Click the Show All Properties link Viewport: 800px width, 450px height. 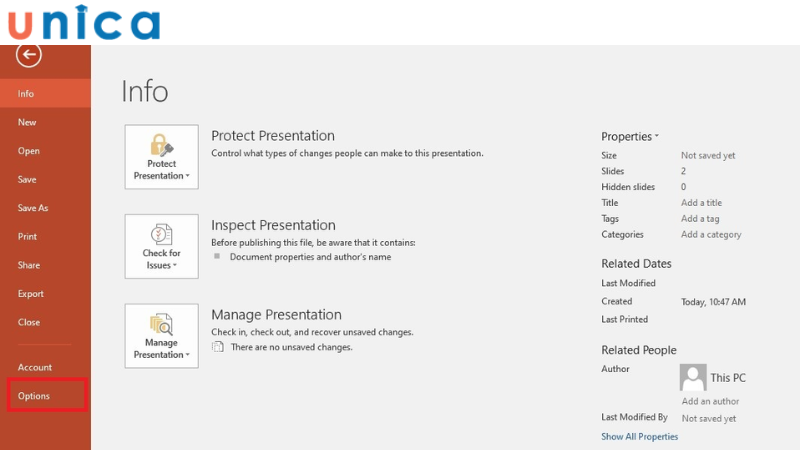tap(639, 437)
